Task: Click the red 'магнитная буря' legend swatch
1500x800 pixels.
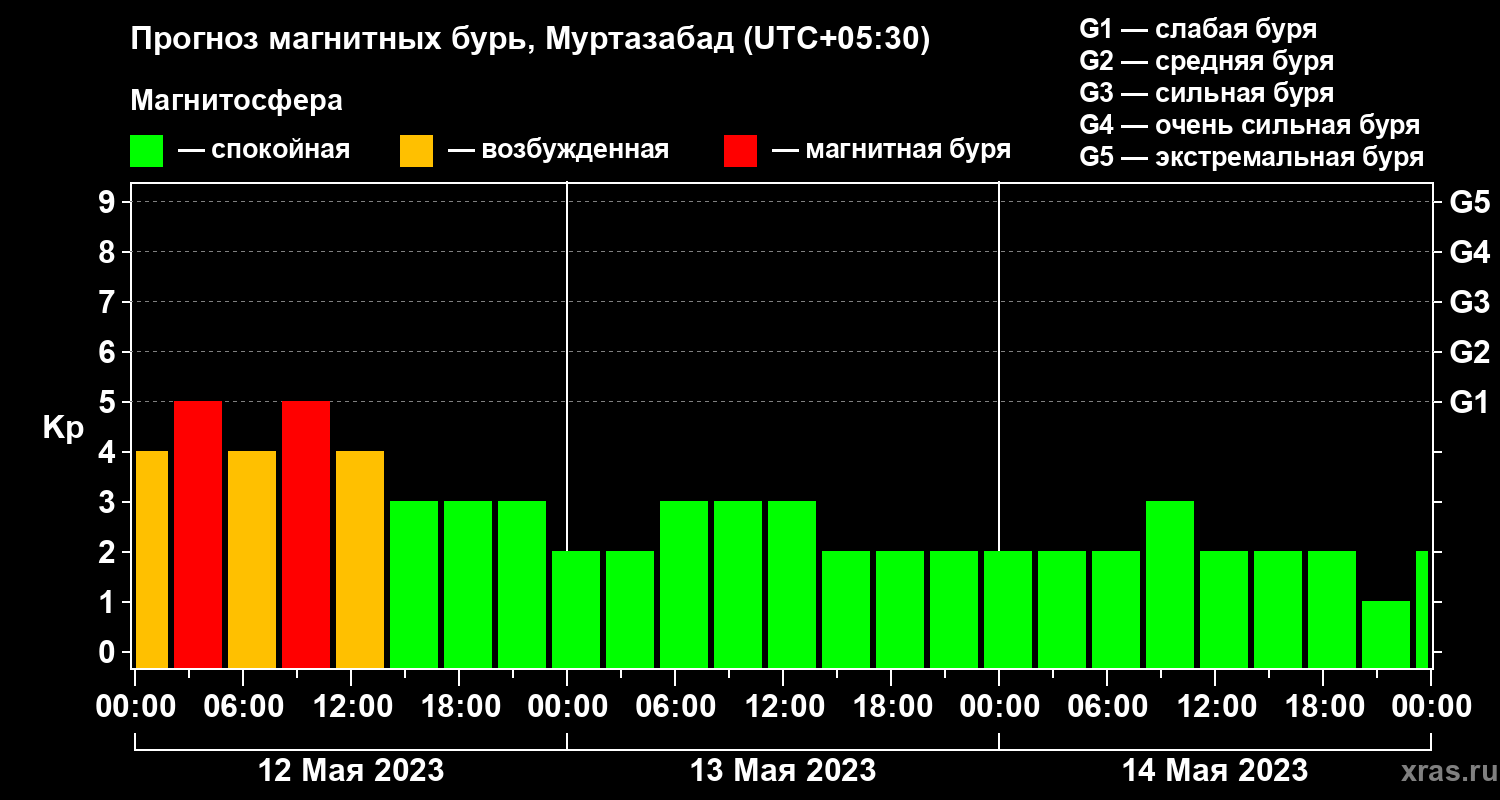Action: (740, 151)
